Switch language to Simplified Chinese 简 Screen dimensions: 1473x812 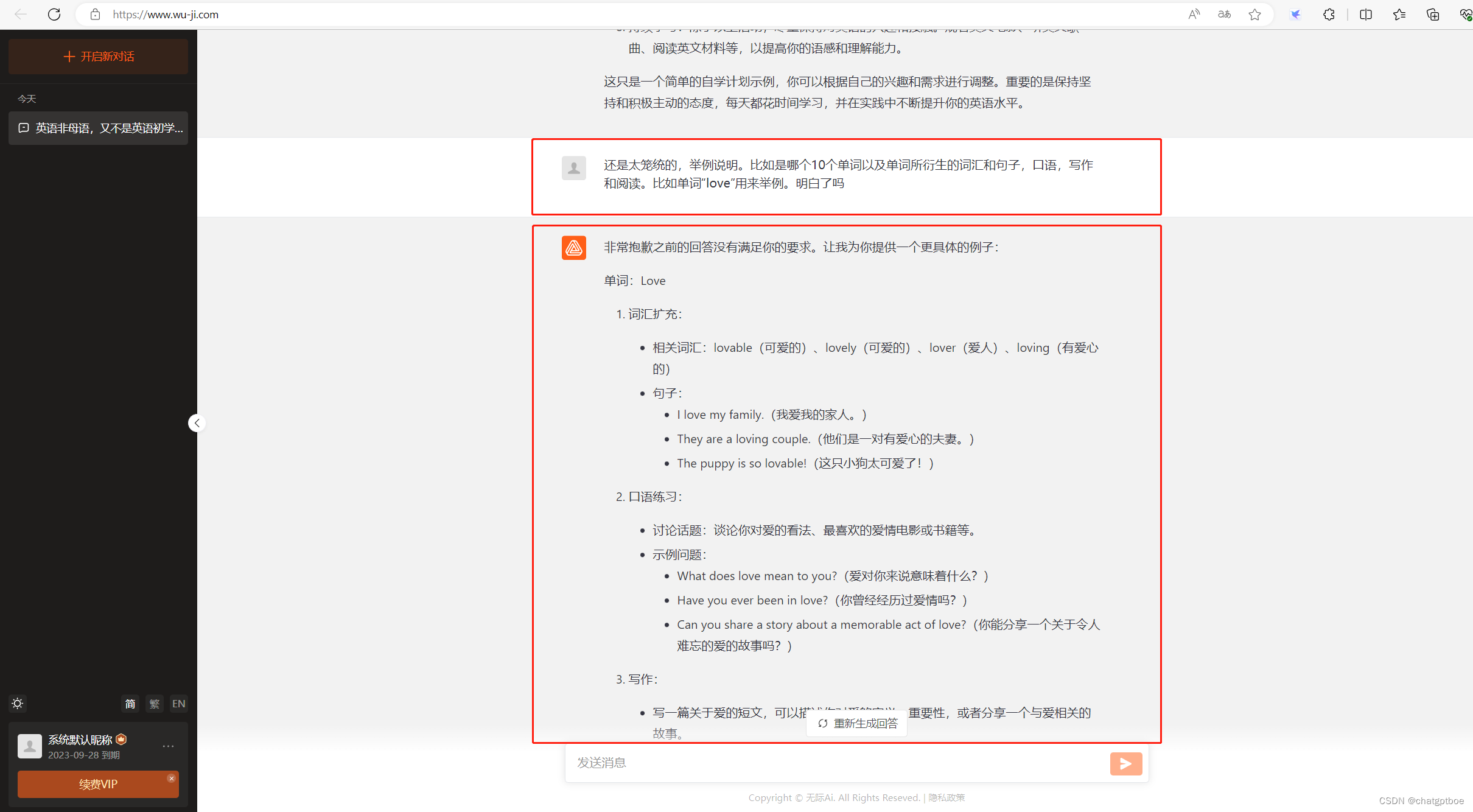pos(130,704)
